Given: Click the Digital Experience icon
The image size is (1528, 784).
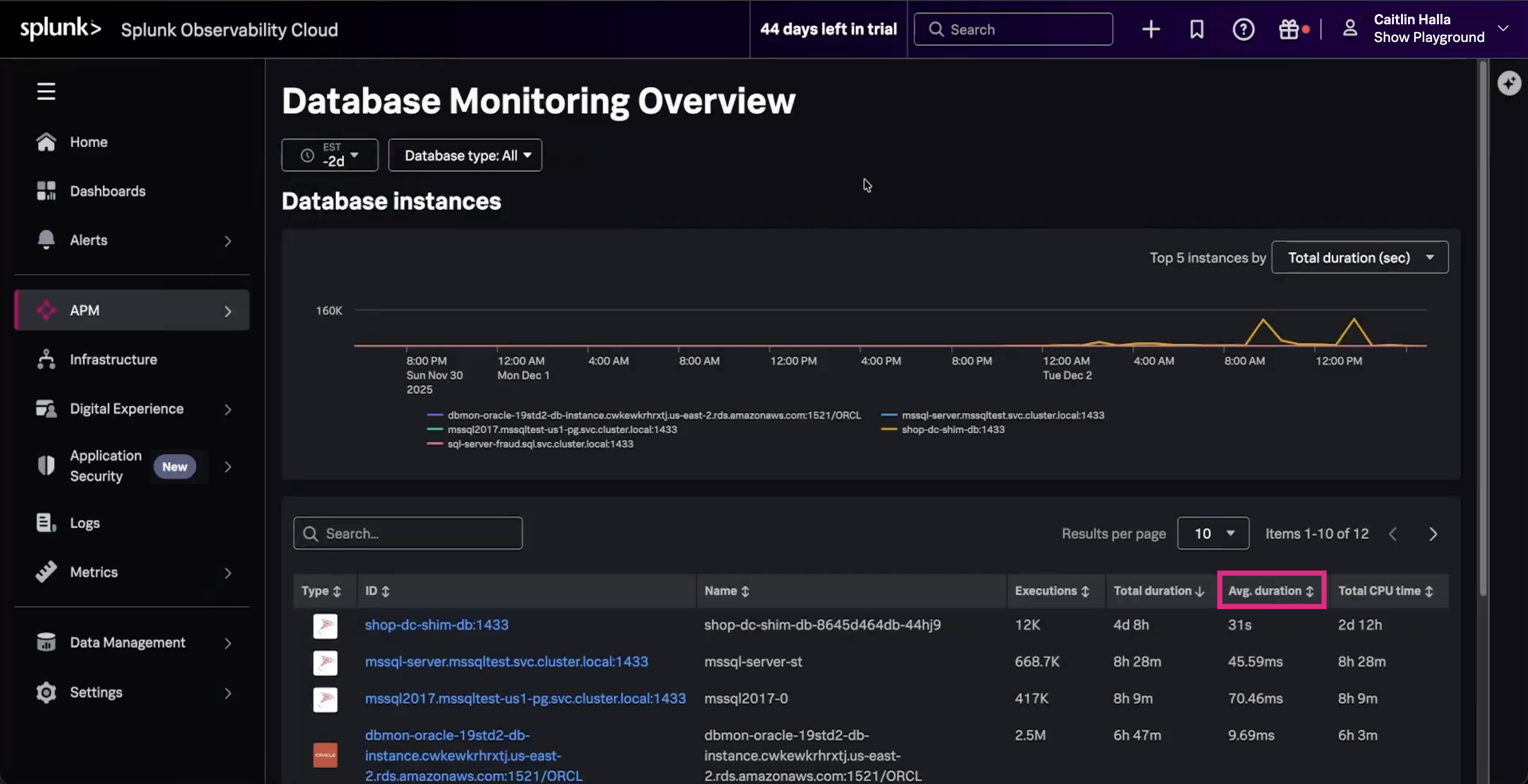Looking at the screenshot, I should [46, 409].
